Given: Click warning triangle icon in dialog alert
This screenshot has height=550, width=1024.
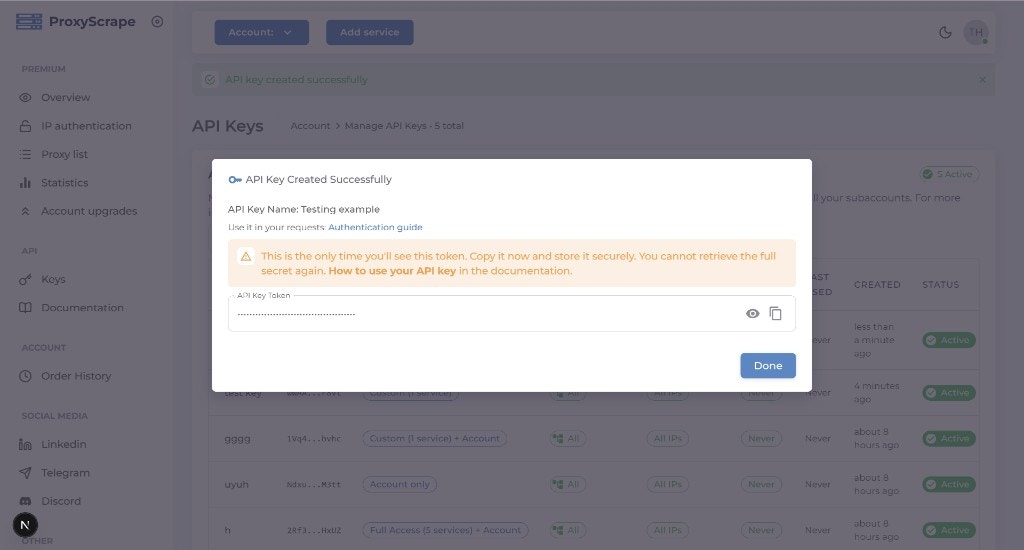Looking at the screenshot, I should [246, 257].
